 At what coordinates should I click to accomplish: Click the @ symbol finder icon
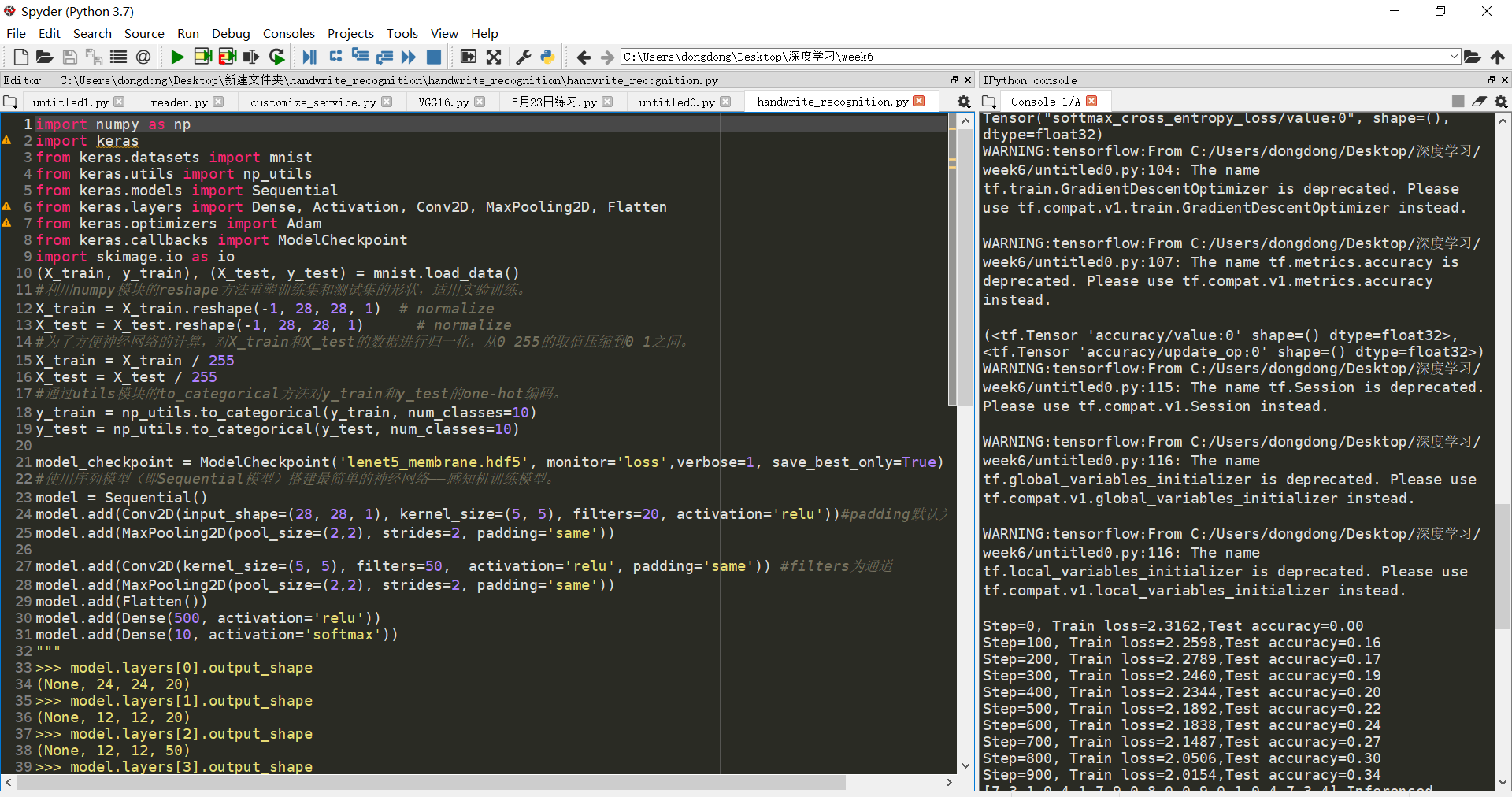(x=143, y=57)
